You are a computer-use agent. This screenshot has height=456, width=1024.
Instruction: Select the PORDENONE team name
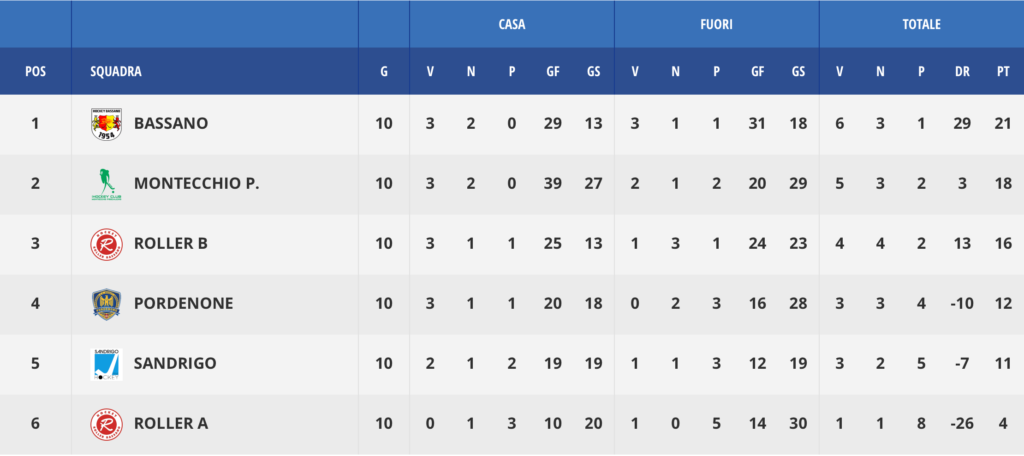183,304
